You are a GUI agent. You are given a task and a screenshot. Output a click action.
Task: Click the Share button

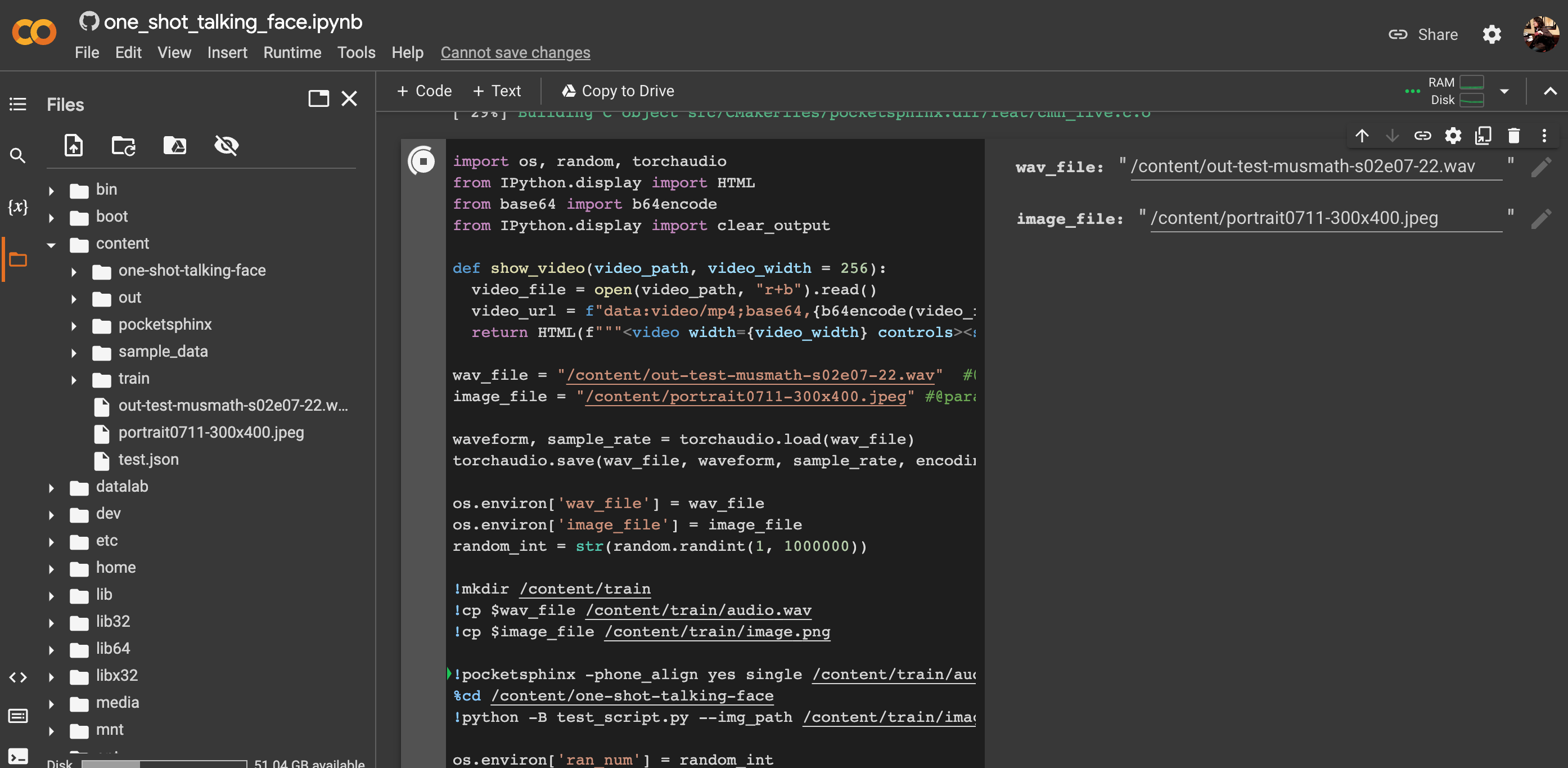[1423, 34]
